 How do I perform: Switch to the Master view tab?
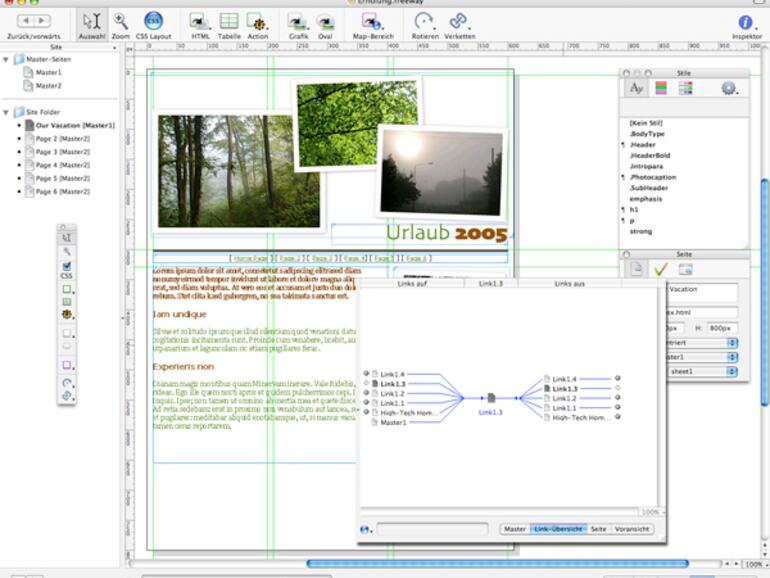(x=515, y=528)
